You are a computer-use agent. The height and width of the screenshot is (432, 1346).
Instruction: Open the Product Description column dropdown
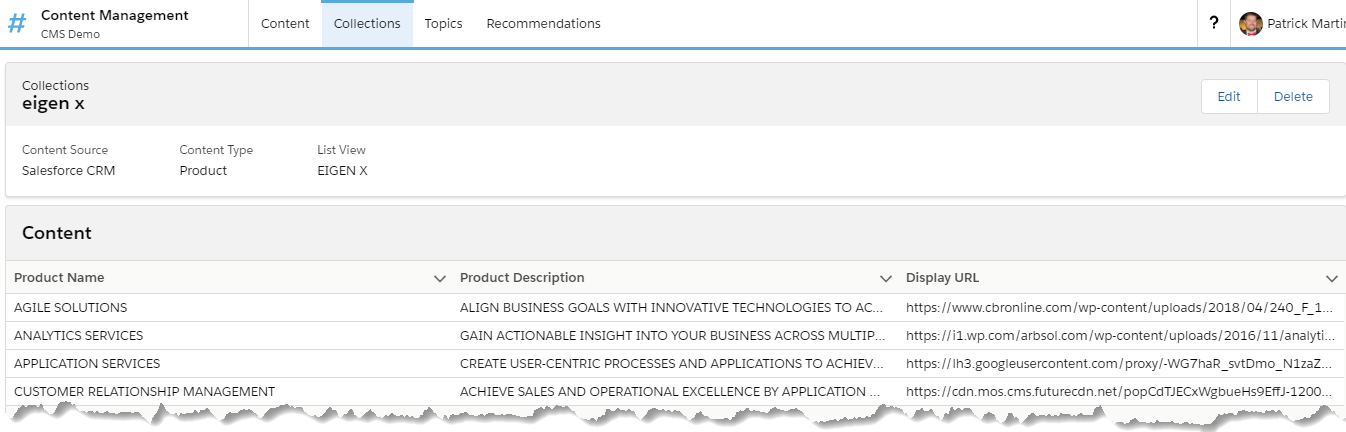[x=885, y=278]
